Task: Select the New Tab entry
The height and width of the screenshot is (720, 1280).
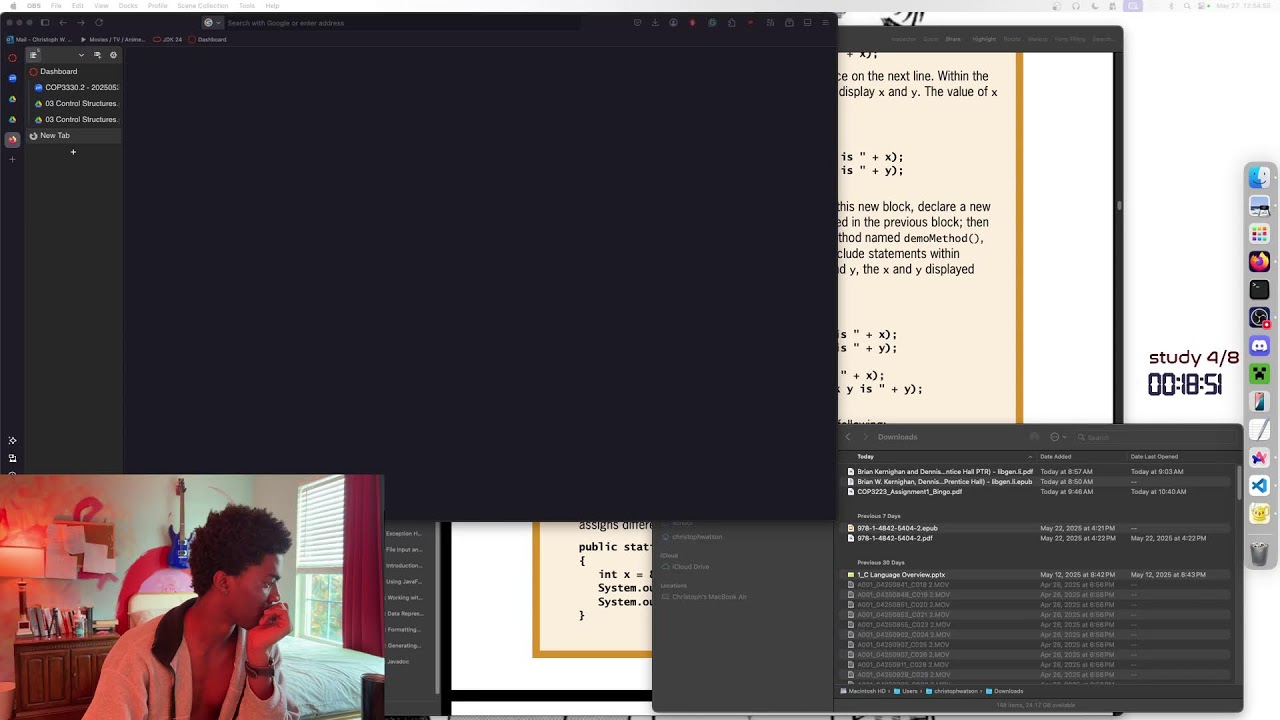Action: pos(74,135)
